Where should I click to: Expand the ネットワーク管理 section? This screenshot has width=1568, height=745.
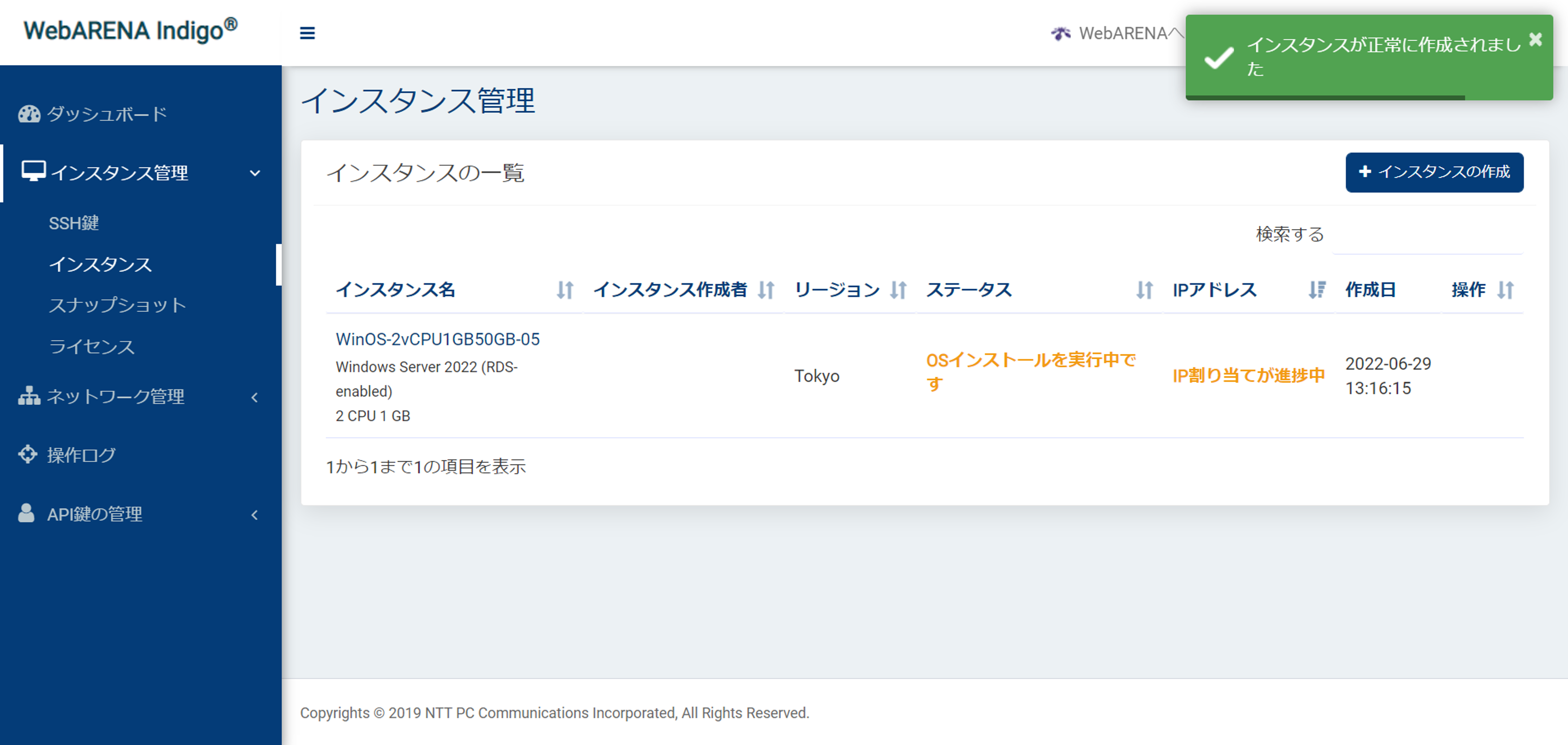pyautogui.click(x=254, y=396)
